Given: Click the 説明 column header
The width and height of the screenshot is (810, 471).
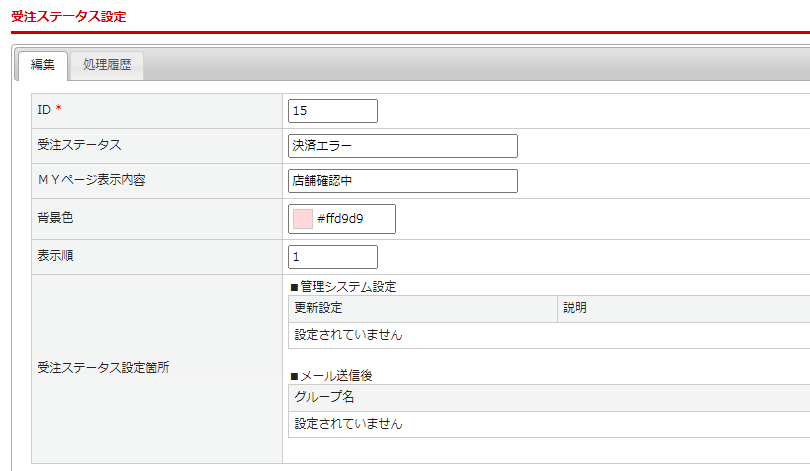Looking at the screenshot, I should (x=575, y=308).
